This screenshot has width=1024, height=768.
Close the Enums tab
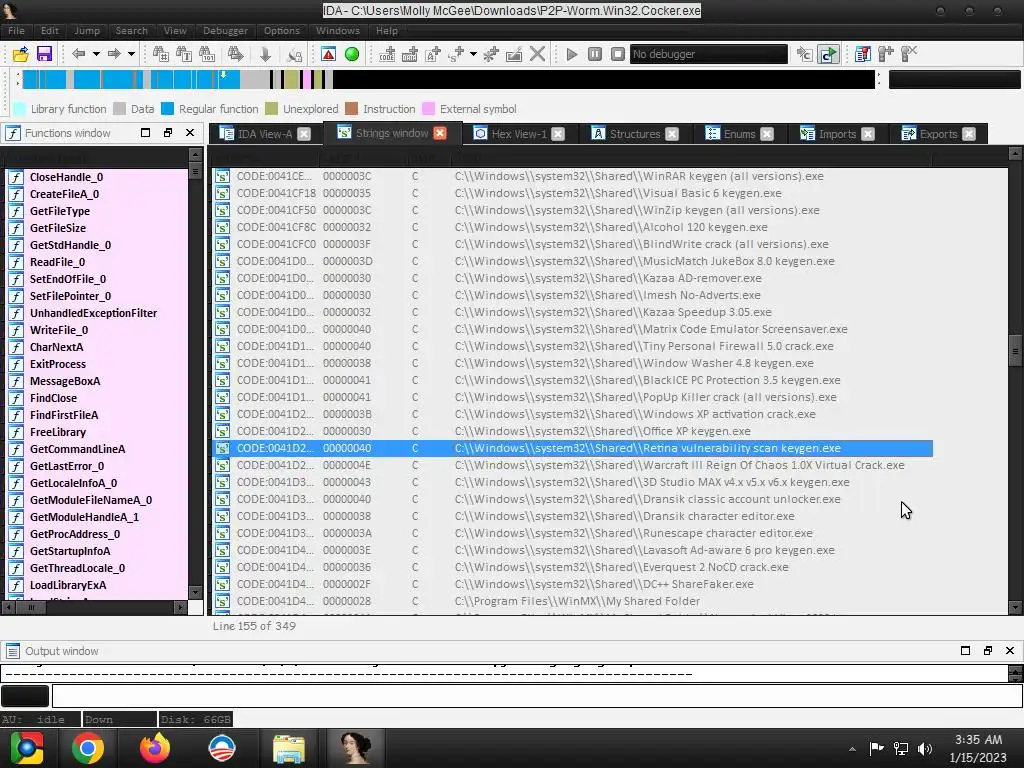(767, 134)
